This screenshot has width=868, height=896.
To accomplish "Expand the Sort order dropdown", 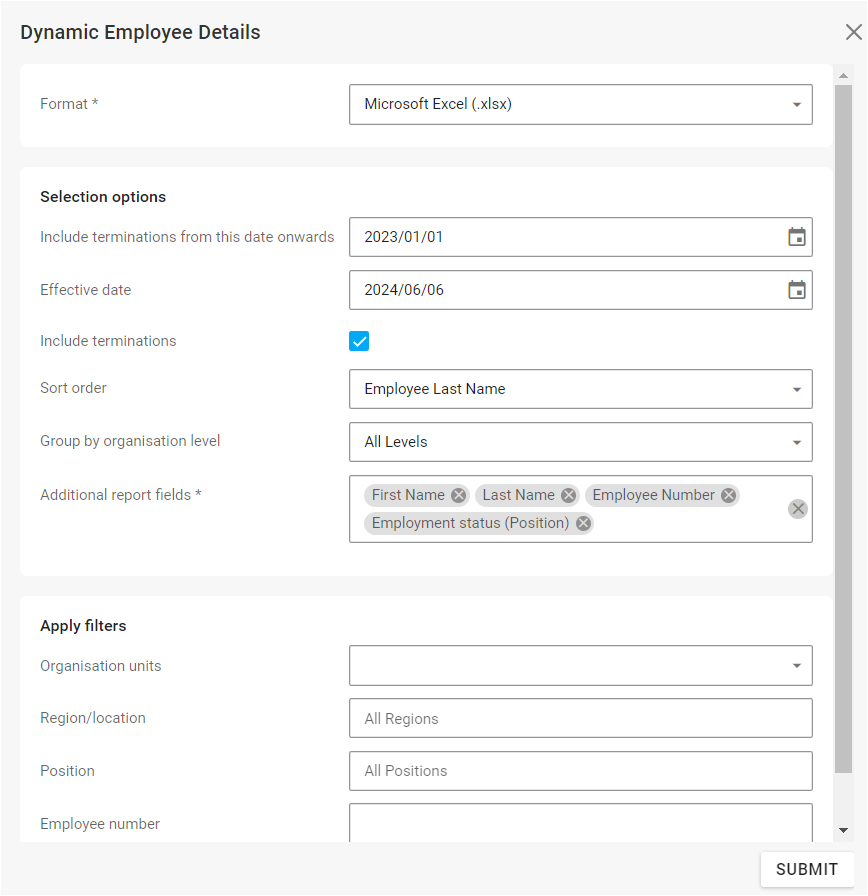I will point(580,389).
